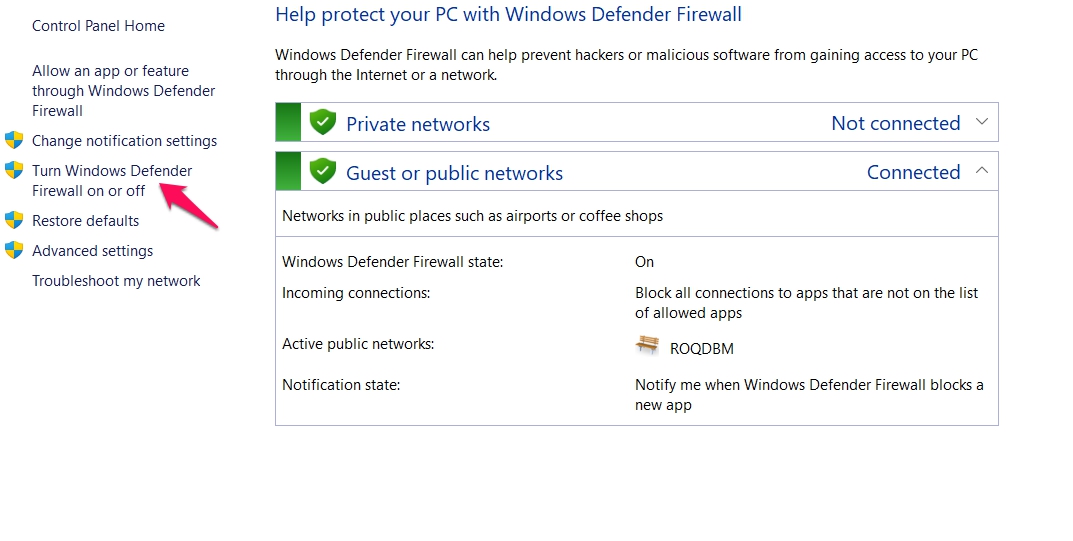
Task: Click the shield icon beside Change notification settings
Action: tap(14, 140)
